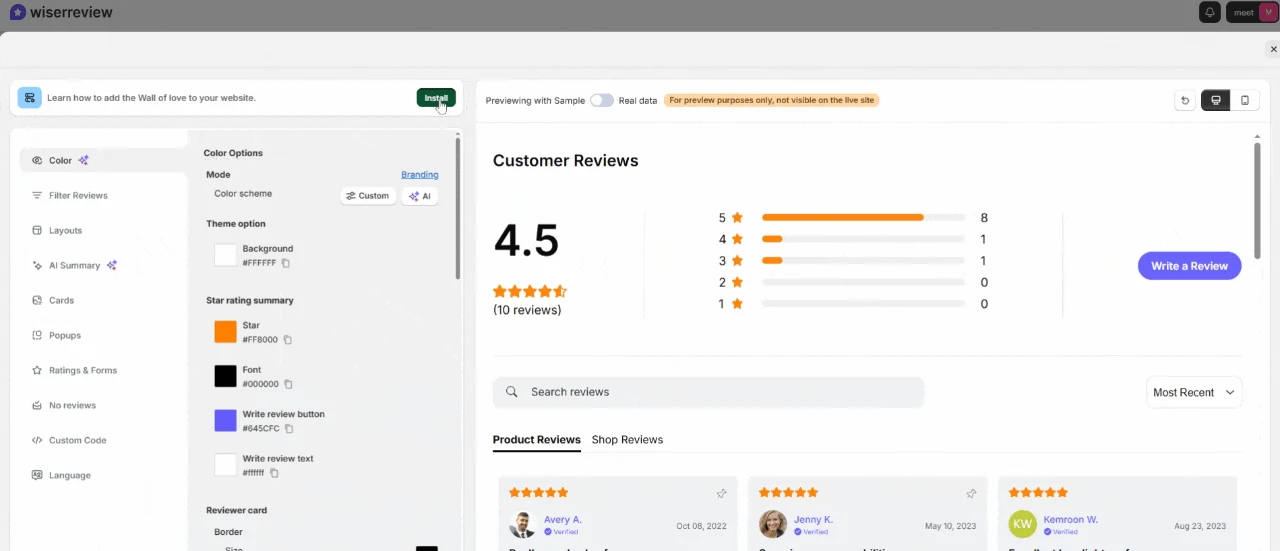1280x551 pixels.
Task: Click the Write a Review button
Action: click(1189, 266)
